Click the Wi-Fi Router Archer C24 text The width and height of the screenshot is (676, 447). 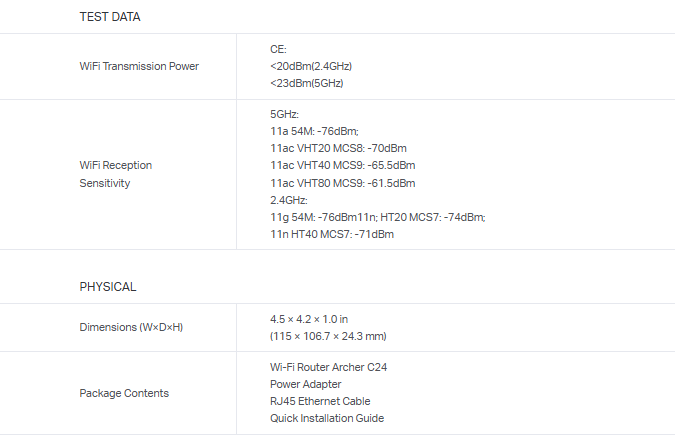click(x=328, y=367)
